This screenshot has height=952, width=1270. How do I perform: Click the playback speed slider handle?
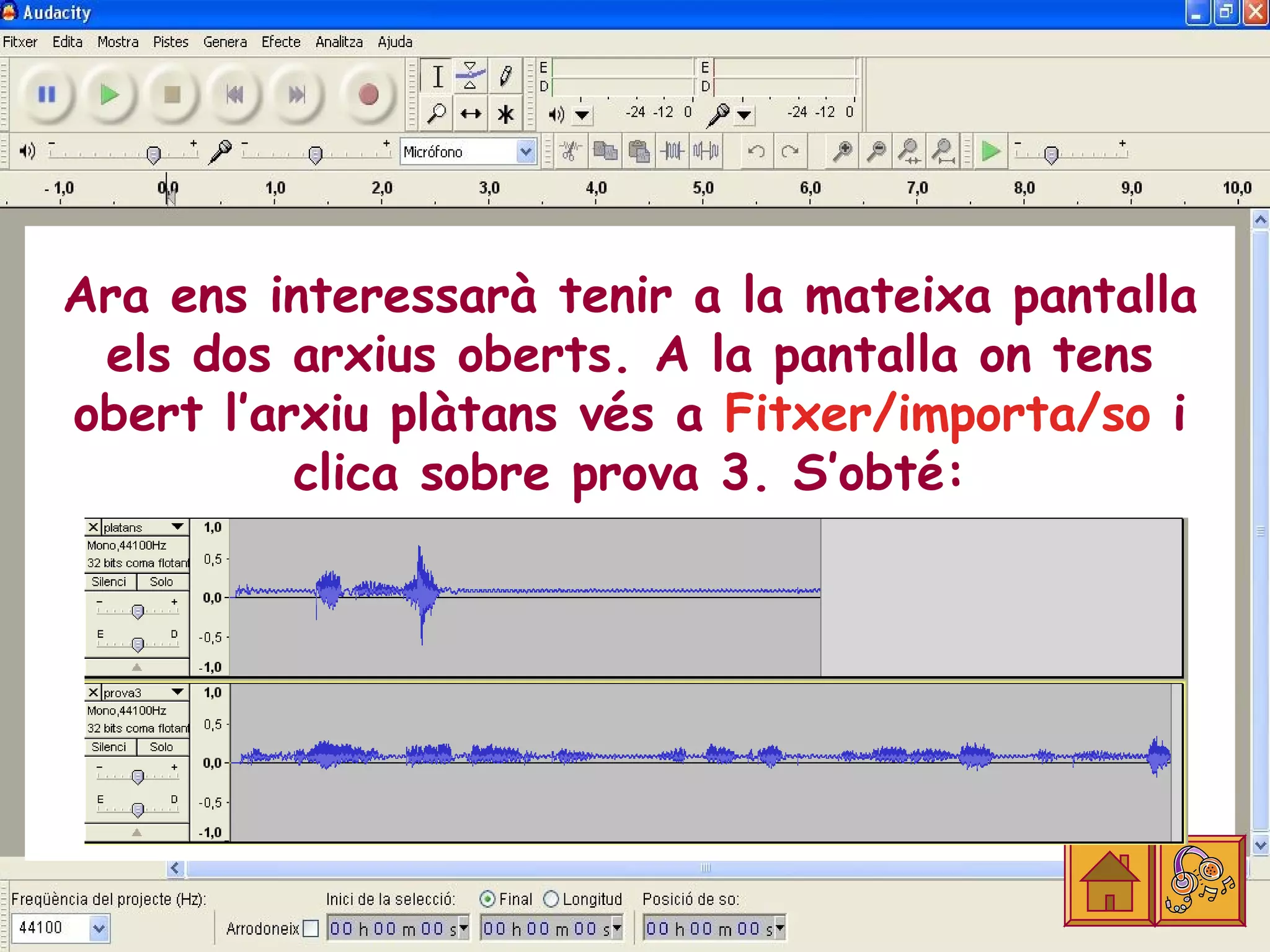(1050, 154)
